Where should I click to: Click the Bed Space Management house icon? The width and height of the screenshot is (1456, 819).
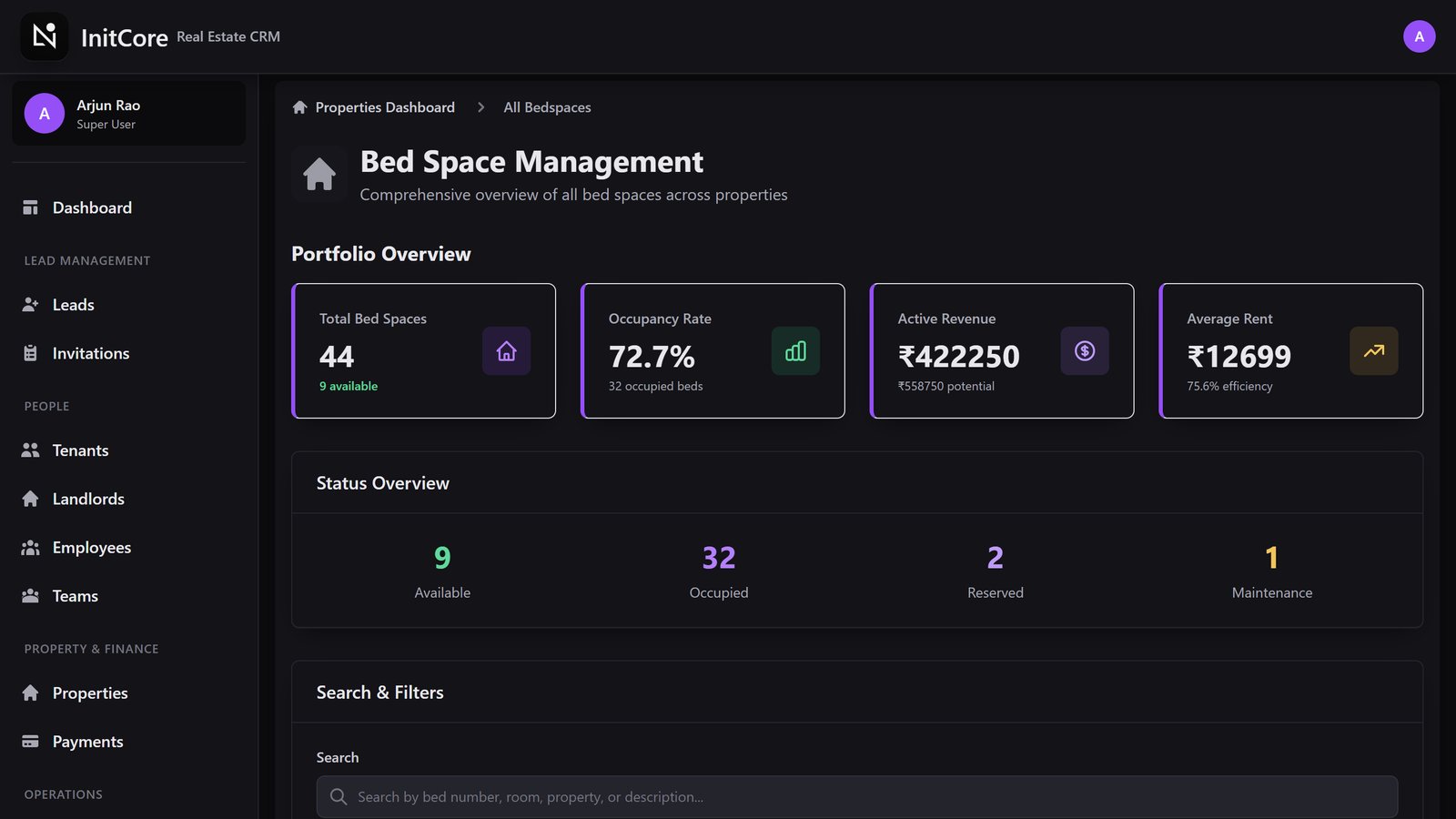319,174
